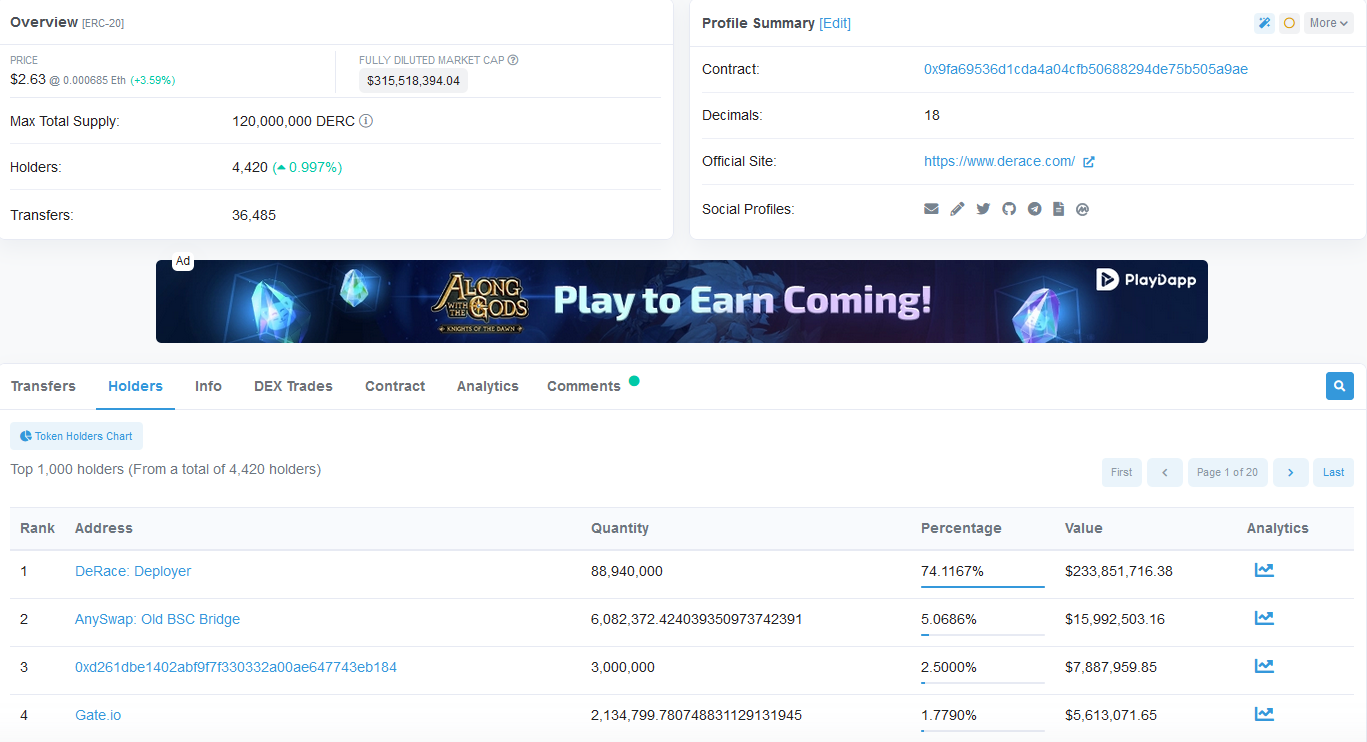Click the value $5,613,071.65
This screenshot has height=742, width=1367.
click(1111, 715)
